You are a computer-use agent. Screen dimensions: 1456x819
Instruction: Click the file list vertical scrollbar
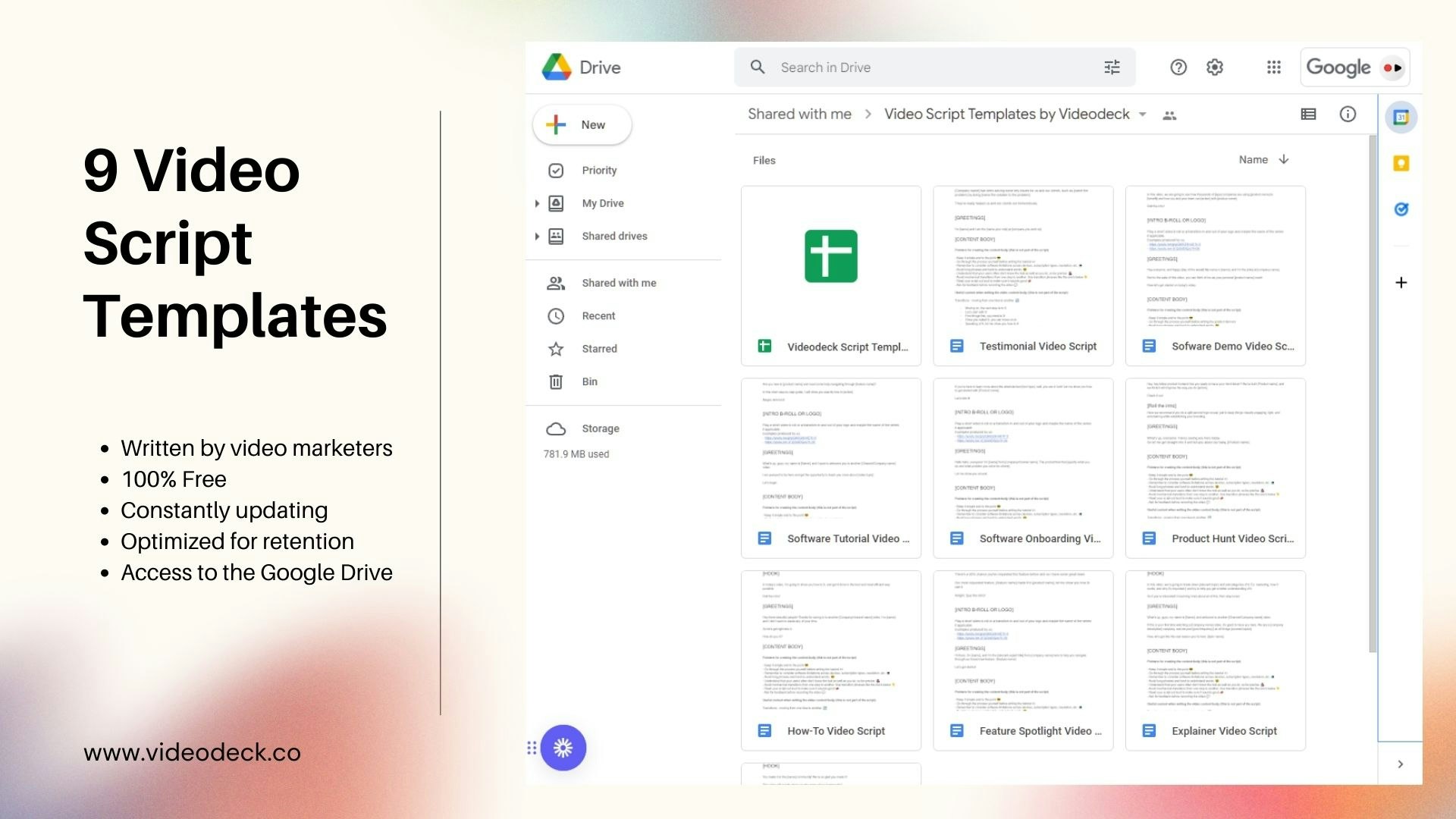pyautogui.click(x=1372, y=394)
